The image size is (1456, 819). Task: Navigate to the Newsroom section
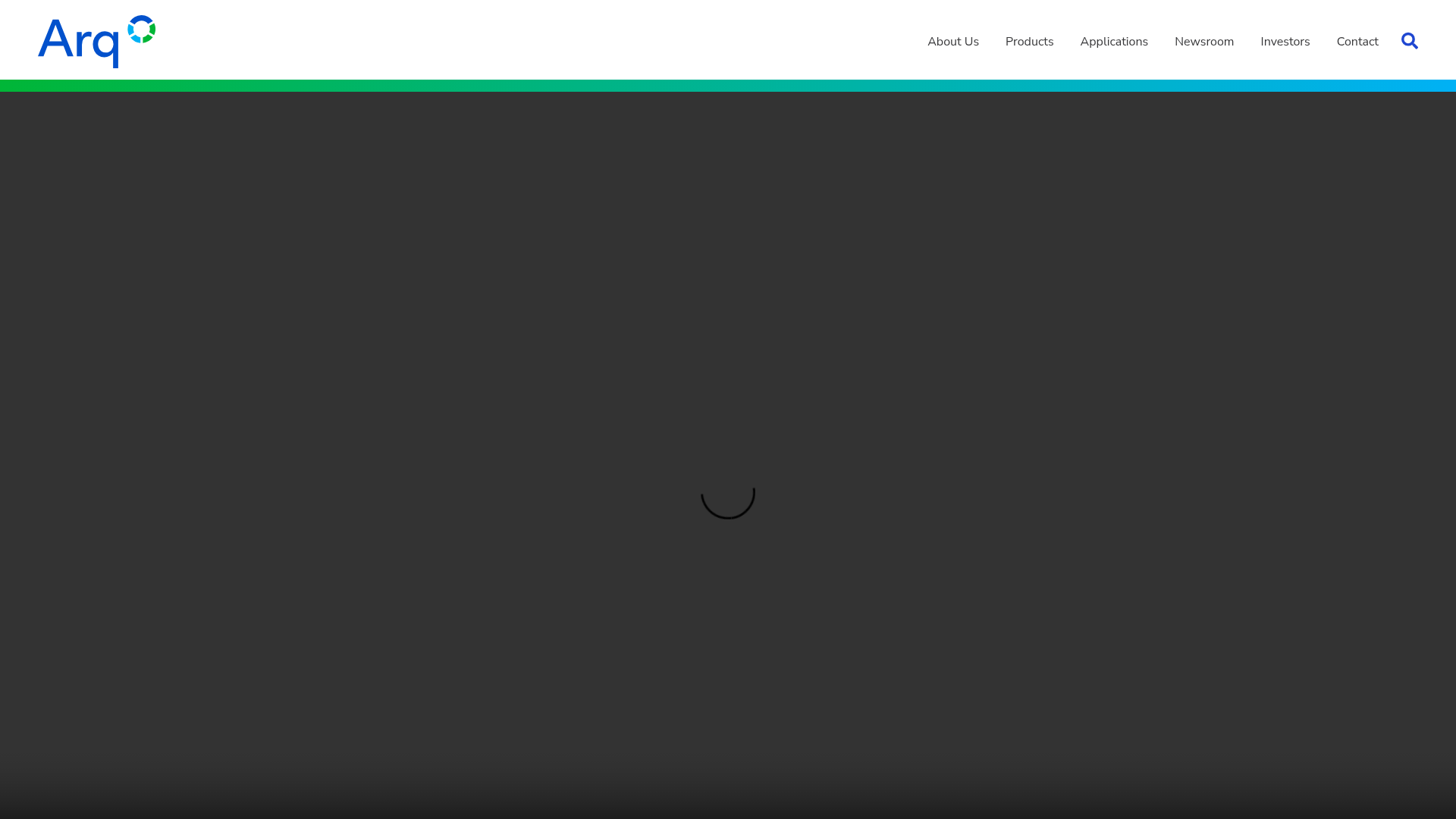(x=1204, y=42)
